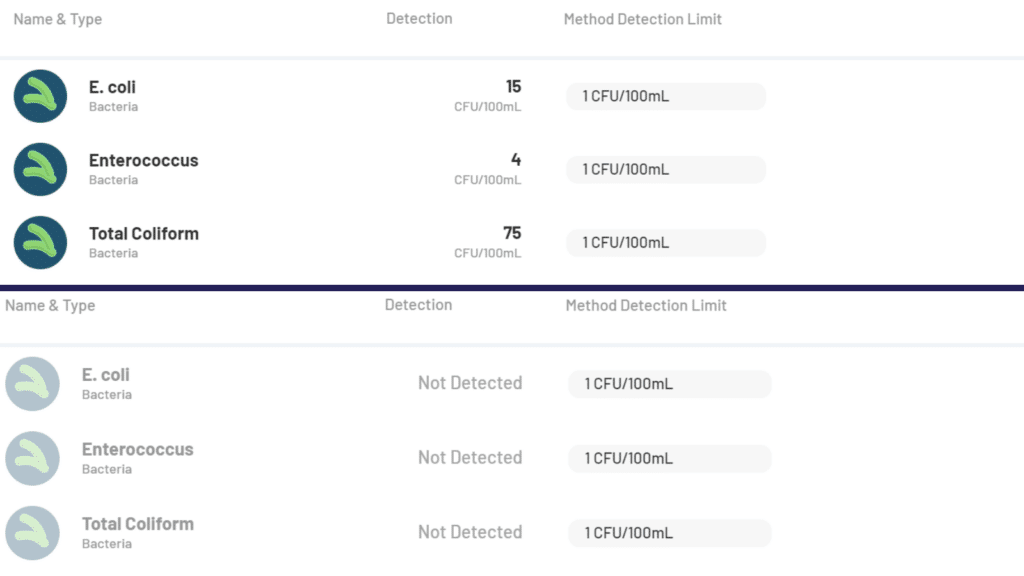Image resolution: width=1024 pixels, height=576 pixels.
Task: Click the bottom Method Detection Limit header
Action: 646,305
